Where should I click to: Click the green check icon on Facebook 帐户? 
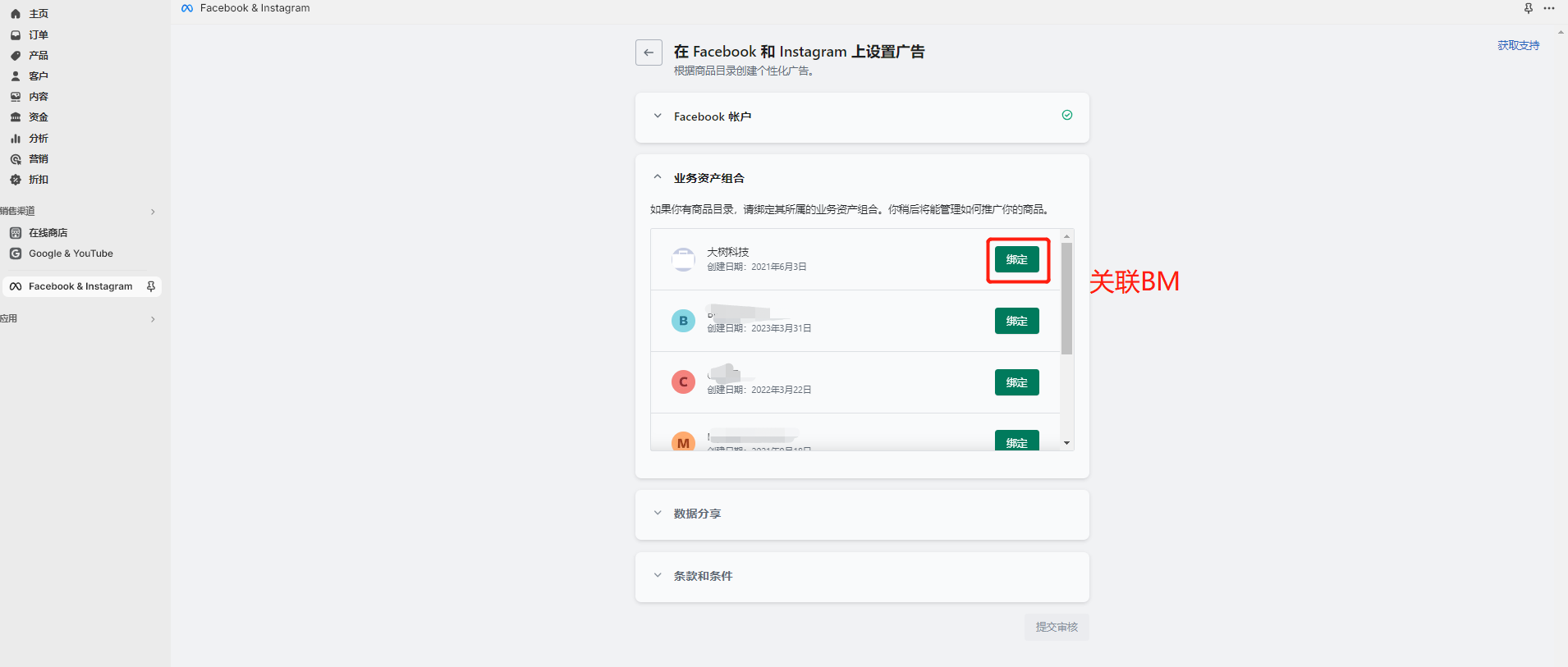tap(1067, 115)
